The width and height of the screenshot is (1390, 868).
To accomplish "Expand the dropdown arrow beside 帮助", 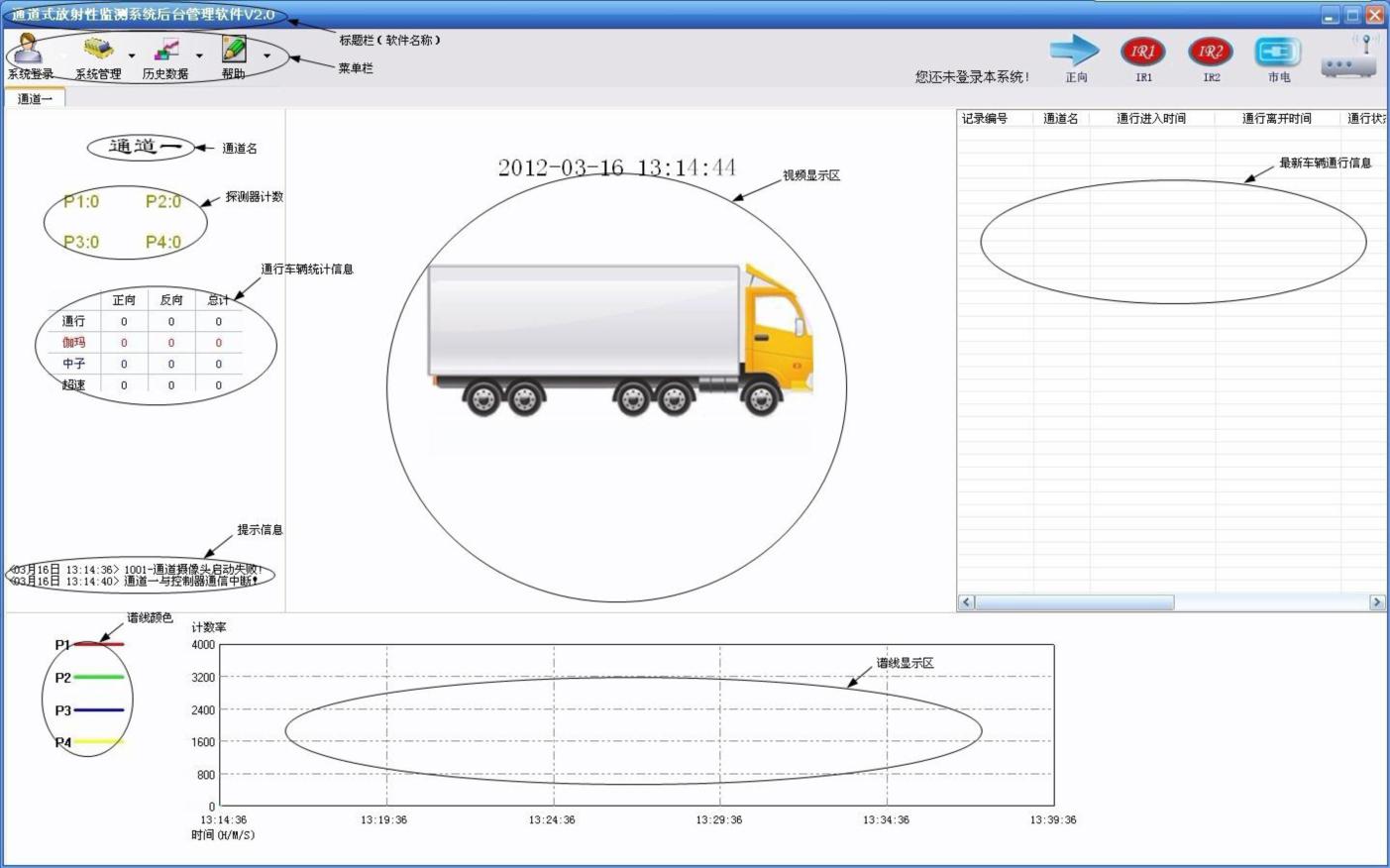I will pos(267,56).
